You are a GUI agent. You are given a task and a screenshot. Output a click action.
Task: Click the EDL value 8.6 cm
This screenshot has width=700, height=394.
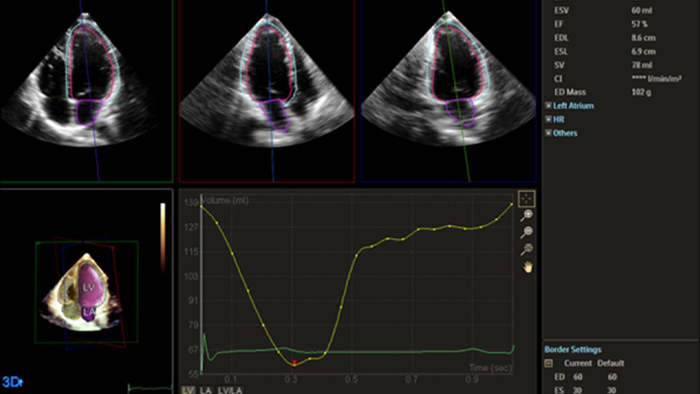coord(643,38)
